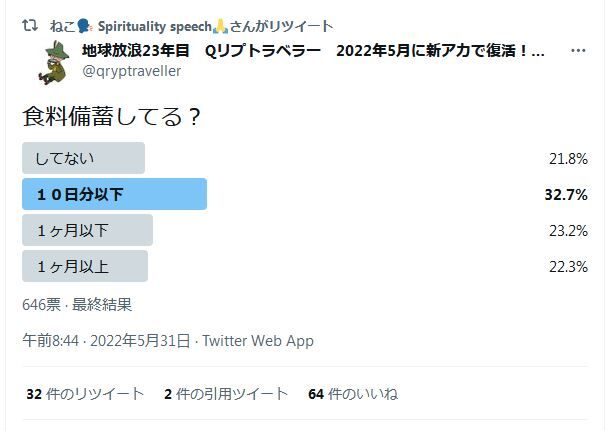Screen dimensions: 610x431
Task: Open the retweeter's profile via 'Spirituality speech'
Action: point(154,26)
